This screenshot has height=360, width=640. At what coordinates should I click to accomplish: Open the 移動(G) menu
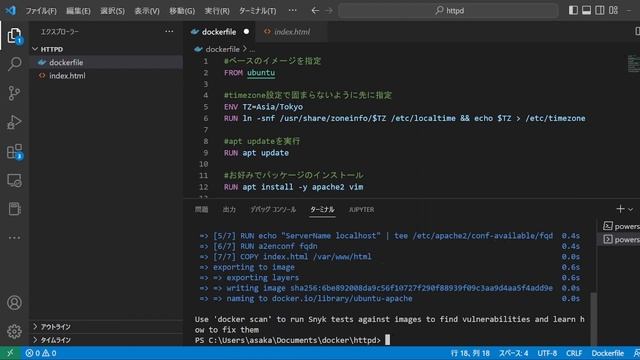click(182, 11)
